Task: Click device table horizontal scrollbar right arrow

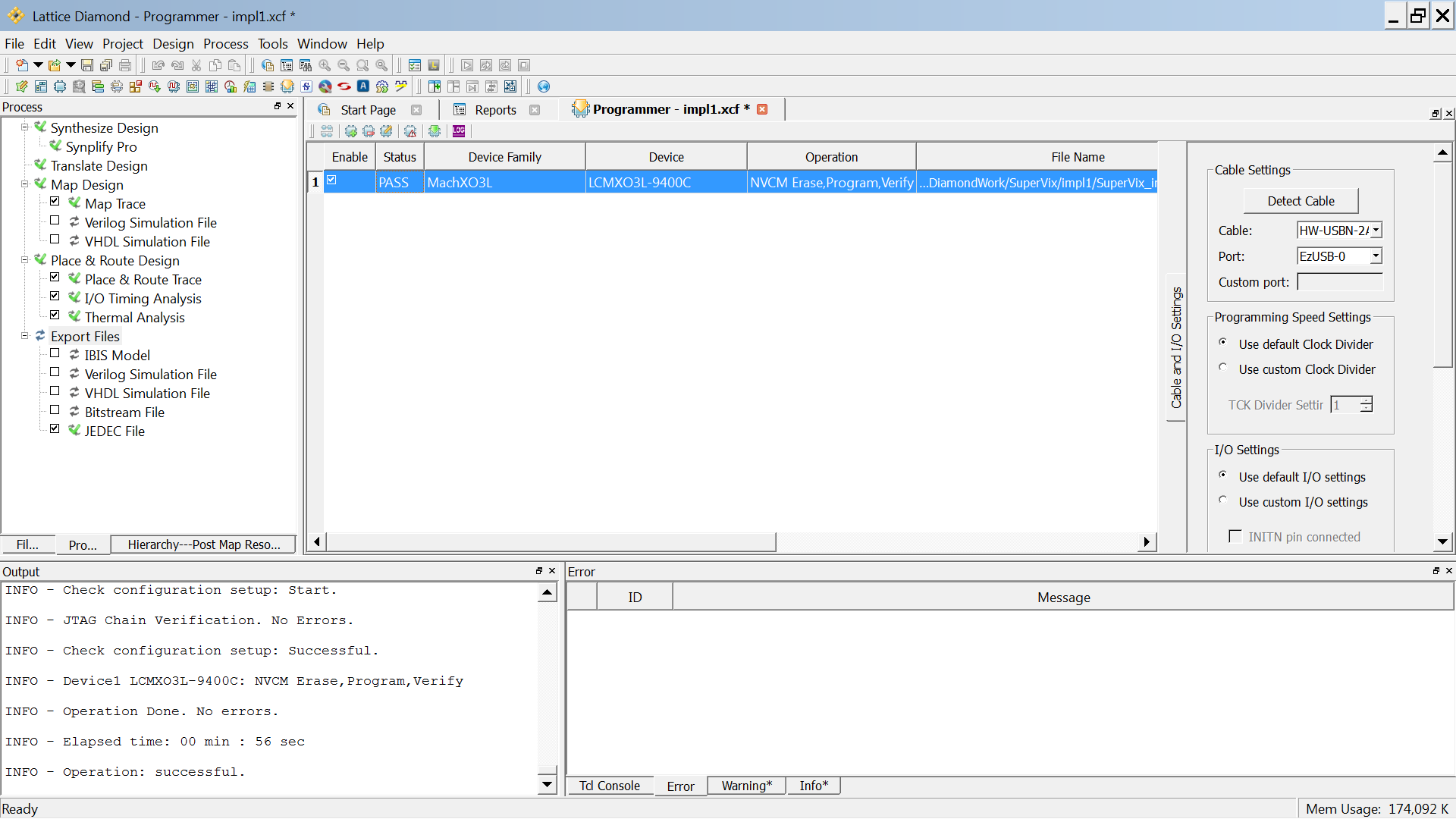Action: click(1147, 541)
